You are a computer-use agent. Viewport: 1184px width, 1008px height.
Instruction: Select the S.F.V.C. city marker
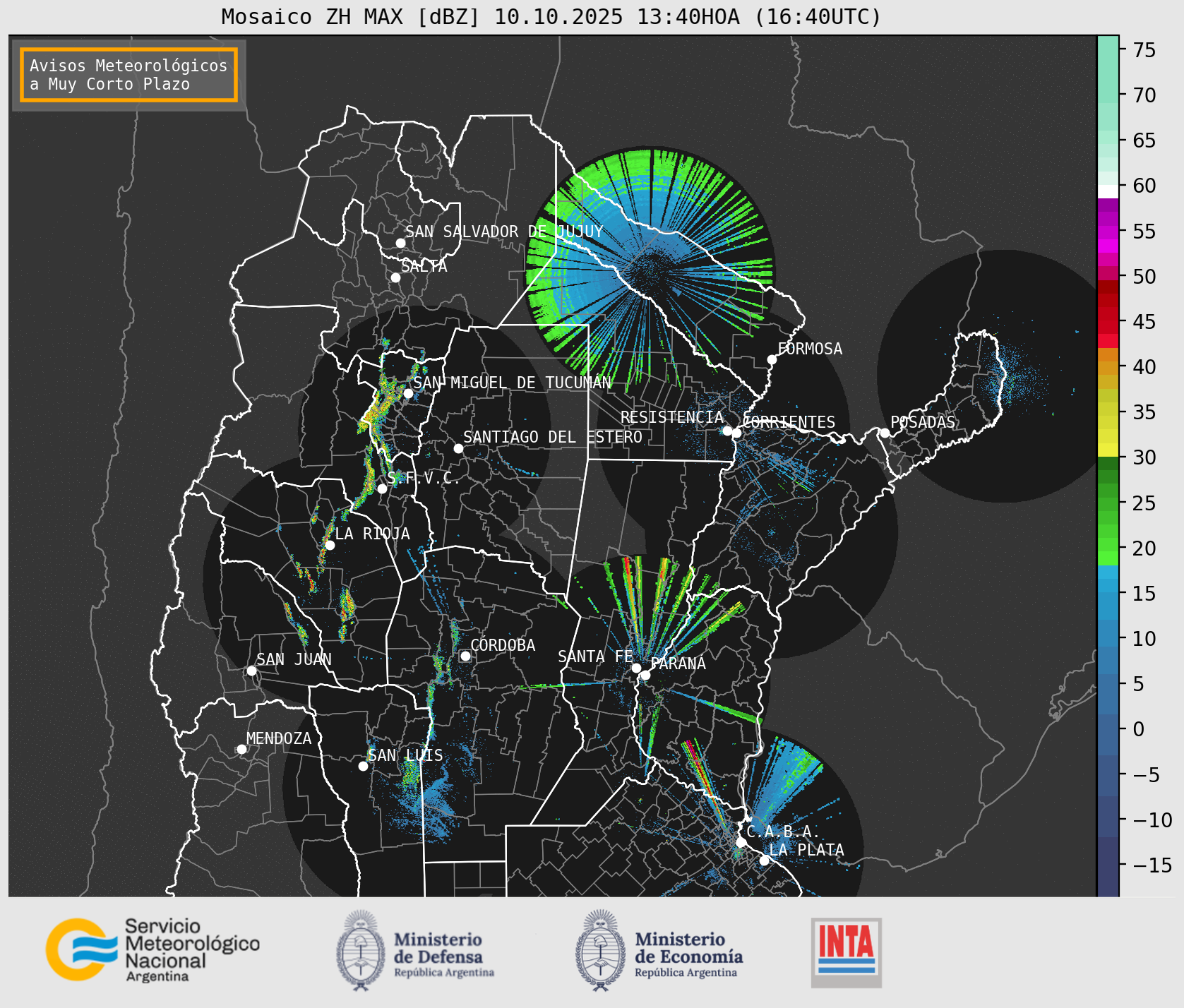[382, 488]
